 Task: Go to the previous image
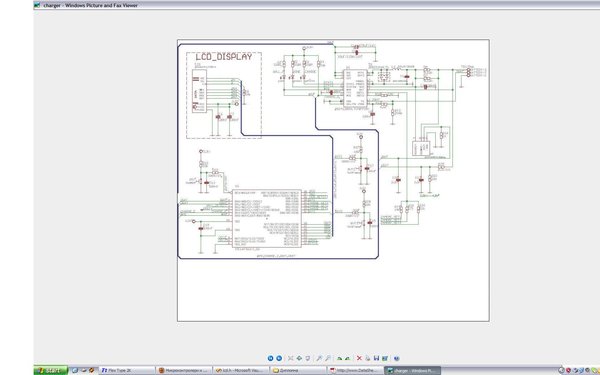271,358
